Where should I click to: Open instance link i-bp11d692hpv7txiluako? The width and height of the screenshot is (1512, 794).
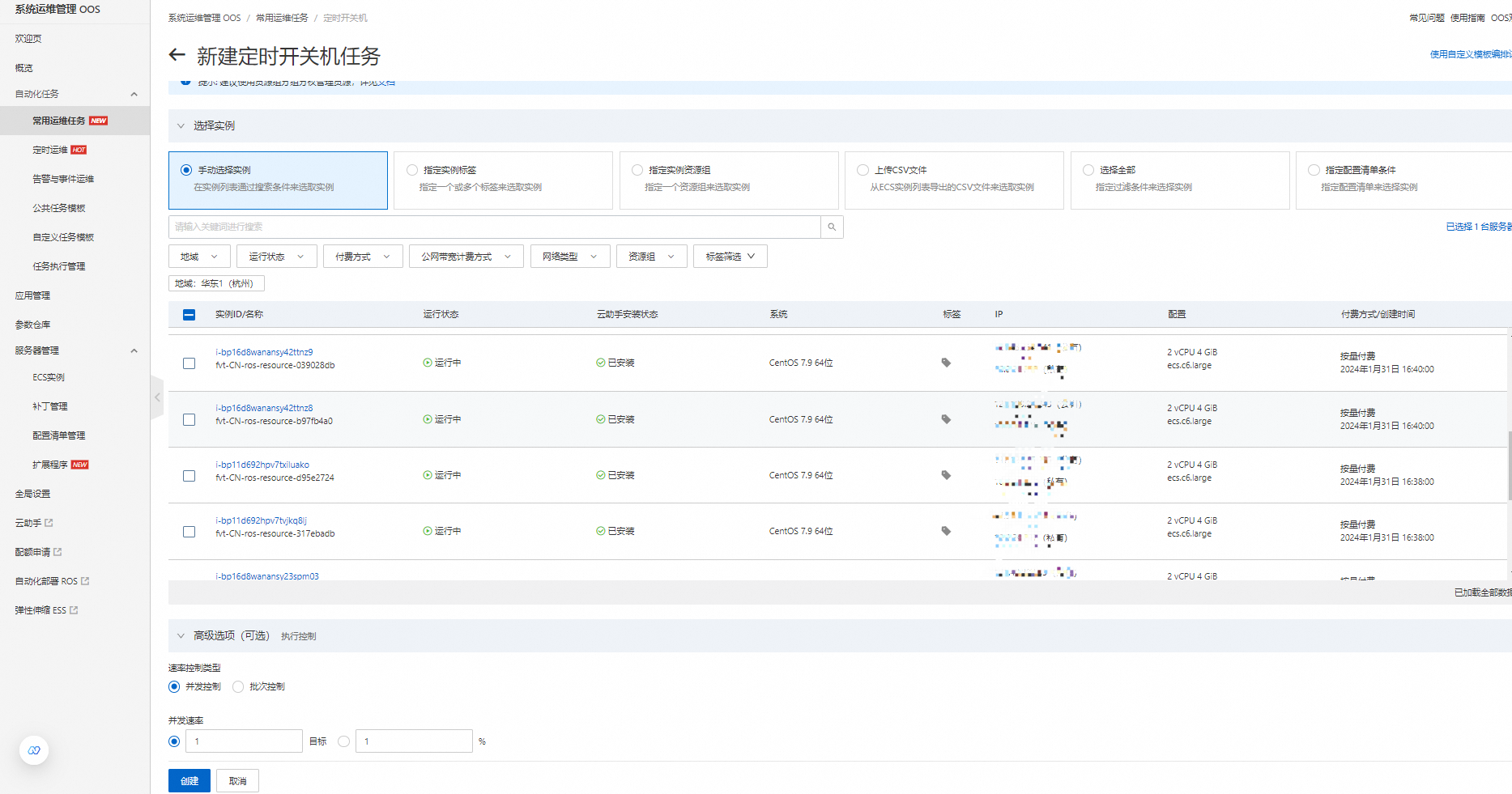pyautogui.click(x=262, y=465)
